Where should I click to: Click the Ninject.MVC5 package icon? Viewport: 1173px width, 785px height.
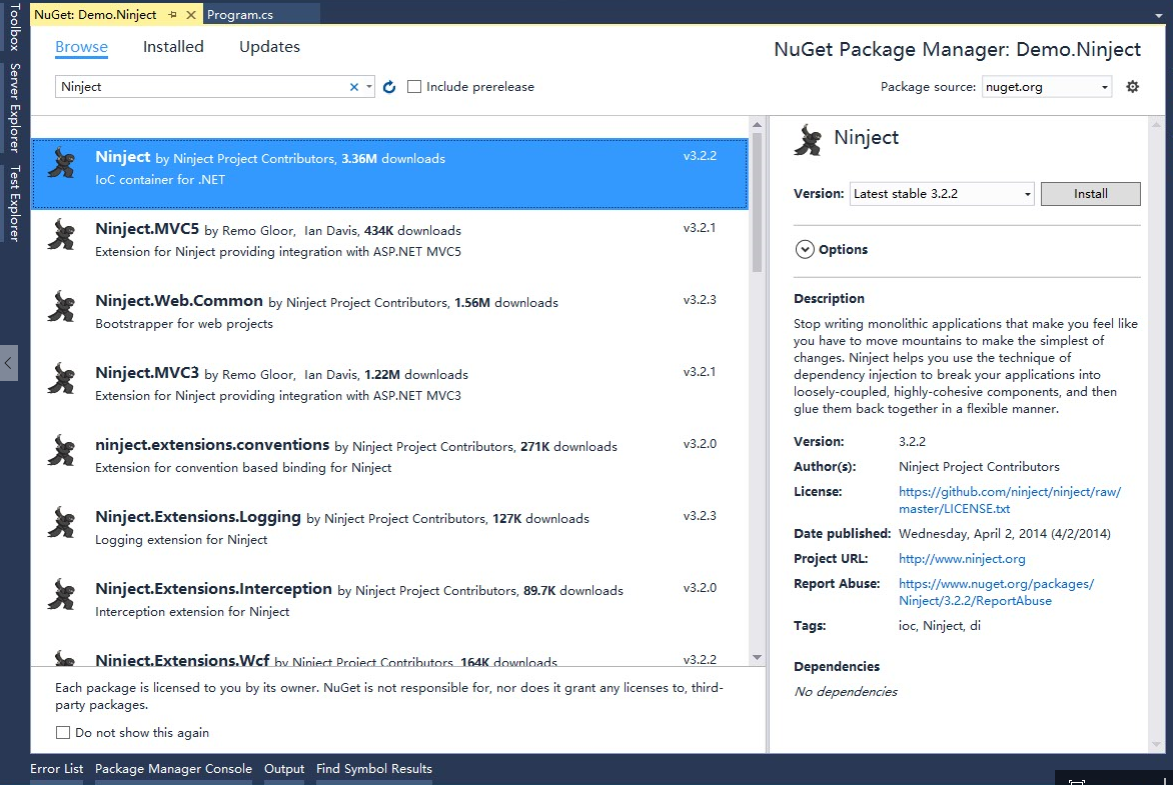click(62, 234)
